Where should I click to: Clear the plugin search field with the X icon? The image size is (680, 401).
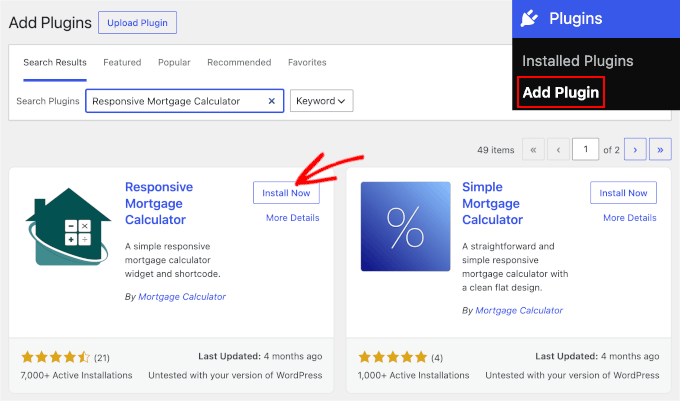pos(271,101)
